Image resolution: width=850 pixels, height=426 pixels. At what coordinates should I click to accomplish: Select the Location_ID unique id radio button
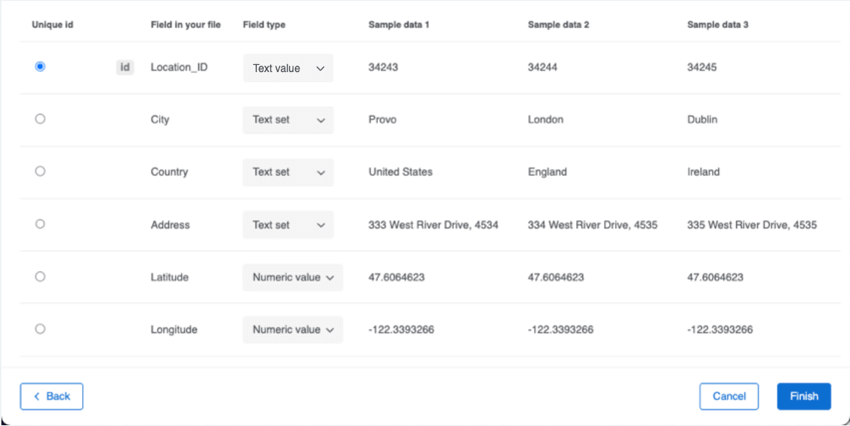coord(40,66)
